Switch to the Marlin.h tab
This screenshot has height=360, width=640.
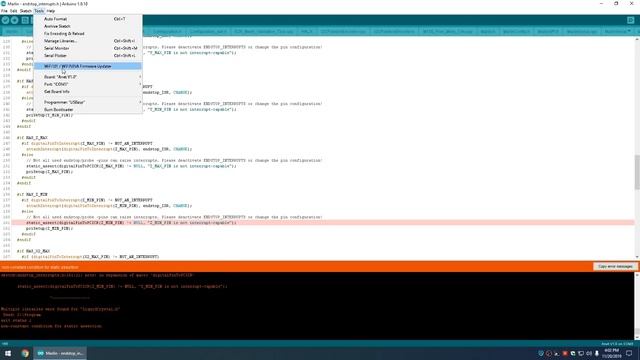click(x=488, y=31)
